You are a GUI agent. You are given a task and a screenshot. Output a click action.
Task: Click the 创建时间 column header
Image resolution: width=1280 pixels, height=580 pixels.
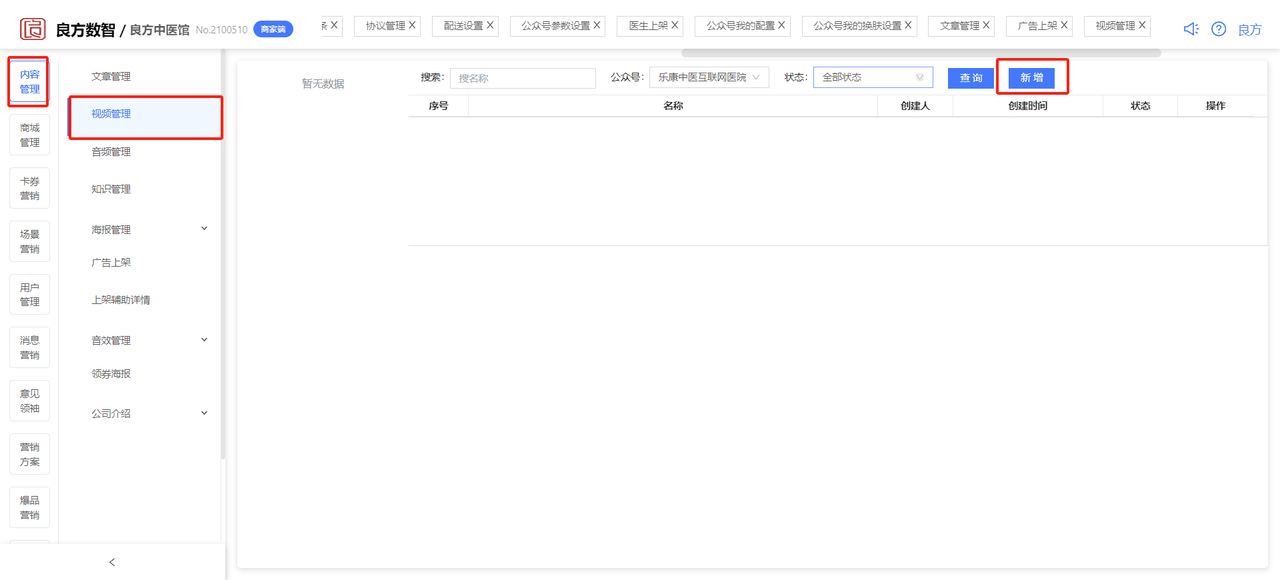[1028, 106]
